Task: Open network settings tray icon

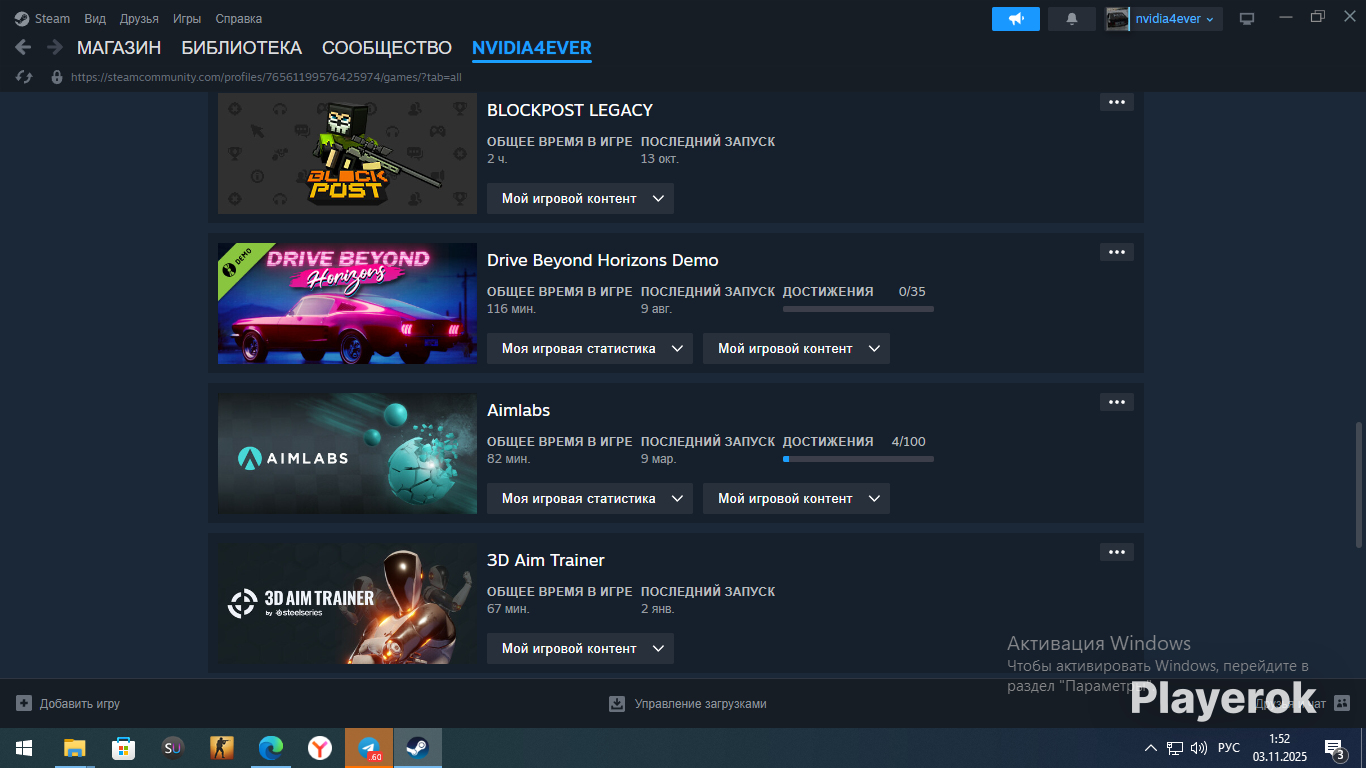Action: [1175, 748]
